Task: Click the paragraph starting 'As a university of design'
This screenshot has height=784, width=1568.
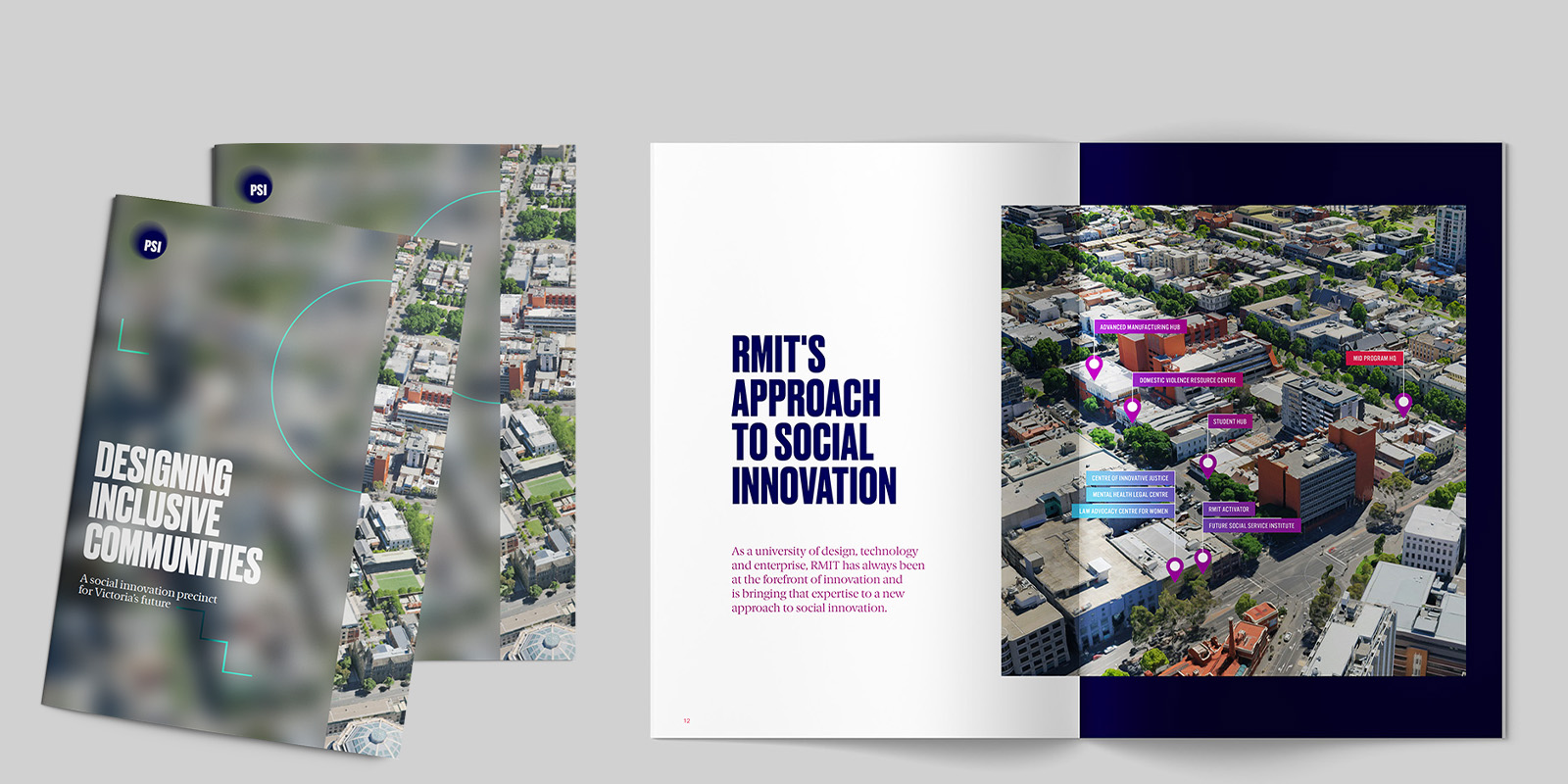Action: pos(828,579)
